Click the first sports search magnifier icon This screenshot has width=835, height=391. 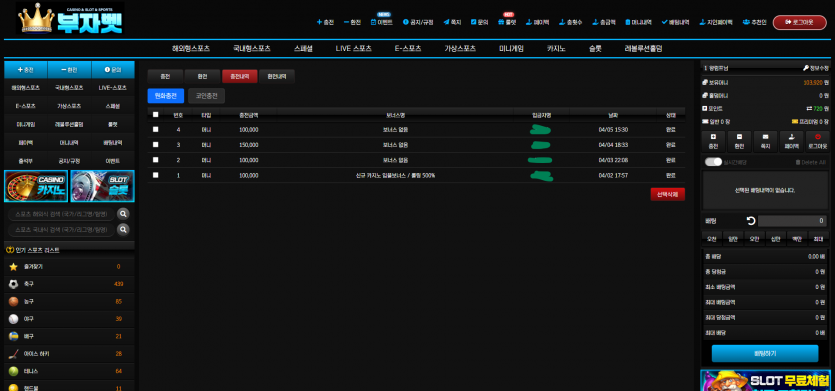coord(123,214)
